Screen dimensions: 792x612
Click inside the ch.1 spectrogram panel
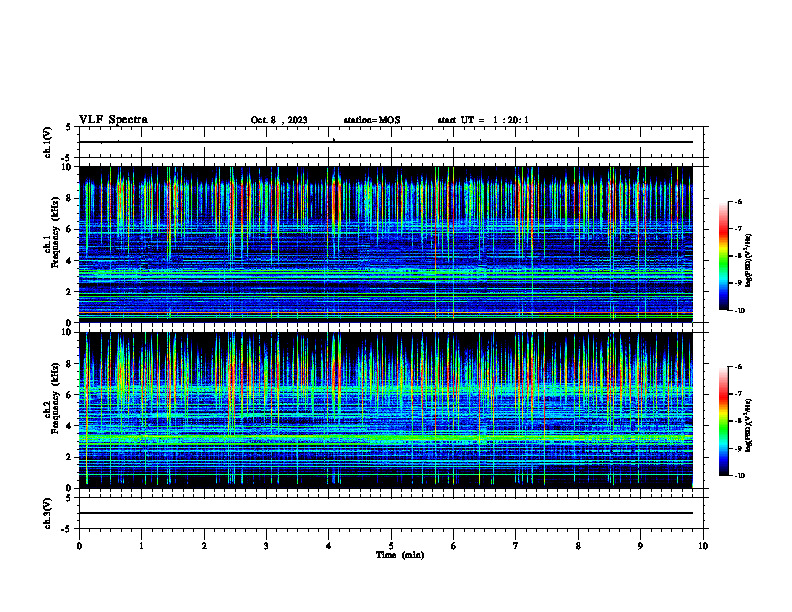click(386, 244)
